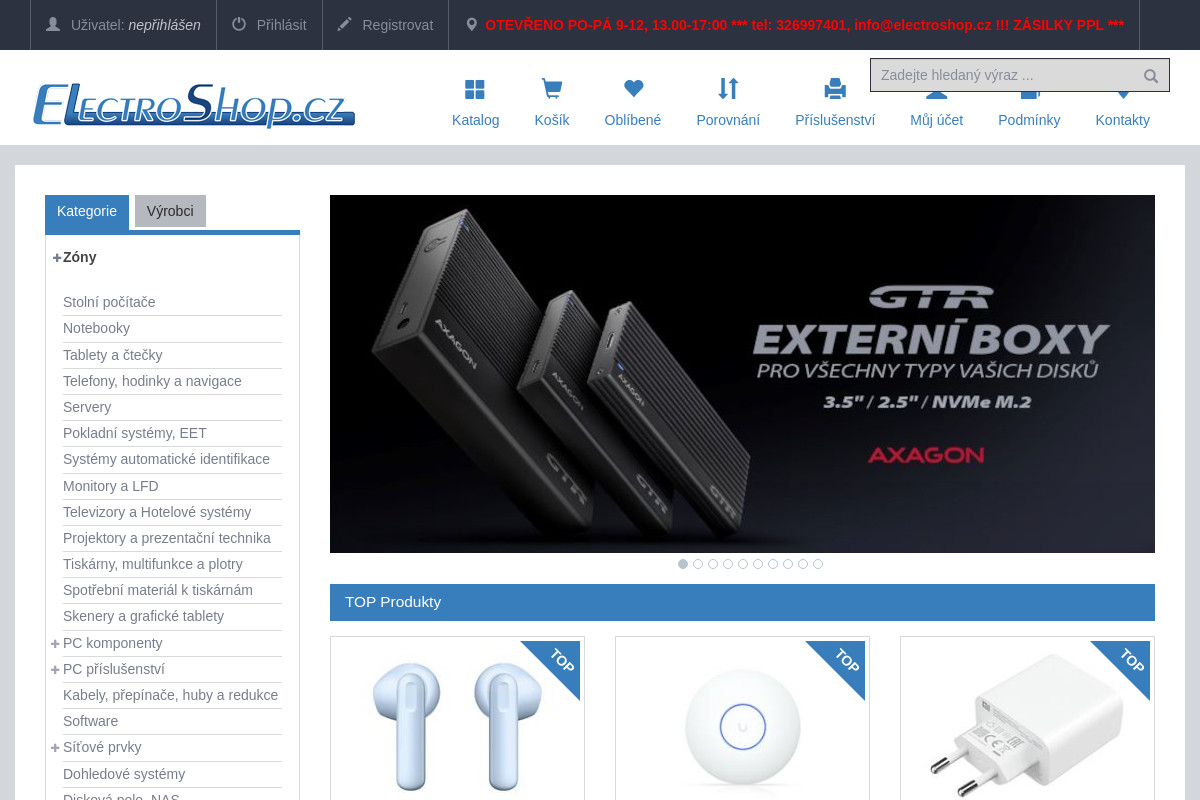
Task: Expand the Zóny category section
Action: click(x=56, y=257)
